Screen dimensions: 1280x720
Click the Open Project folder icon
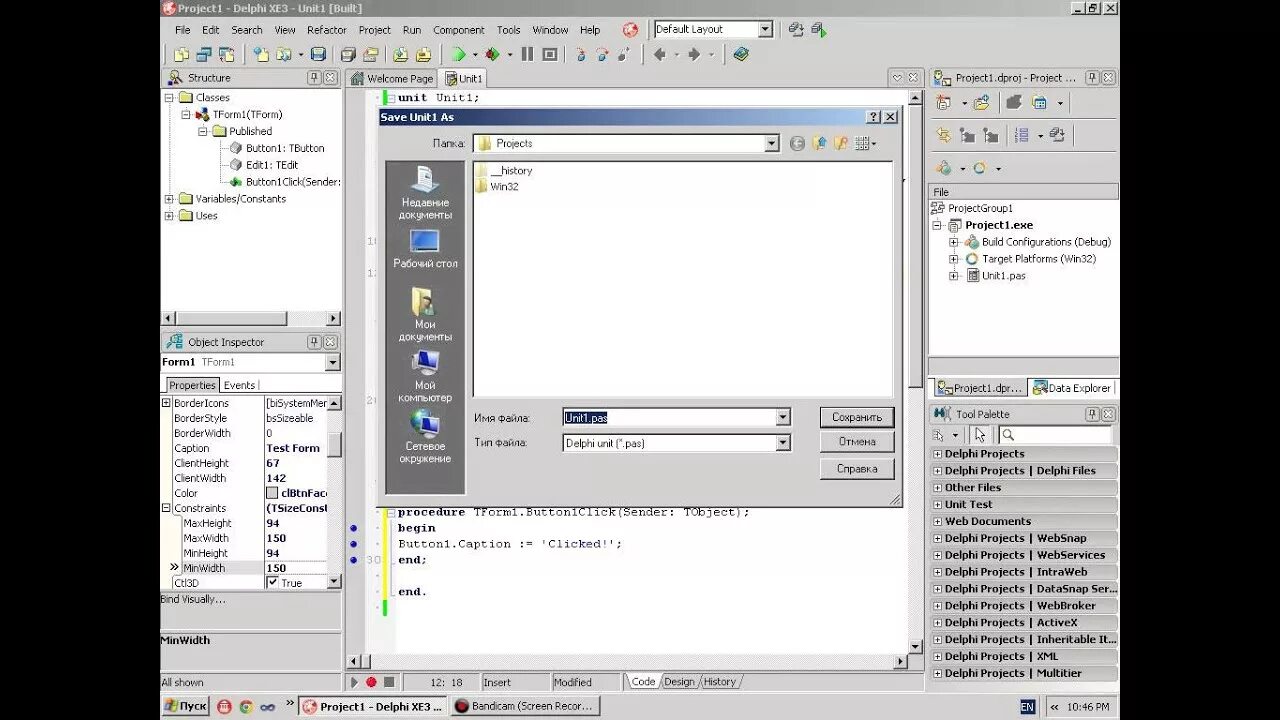click(x=370, y=54)
